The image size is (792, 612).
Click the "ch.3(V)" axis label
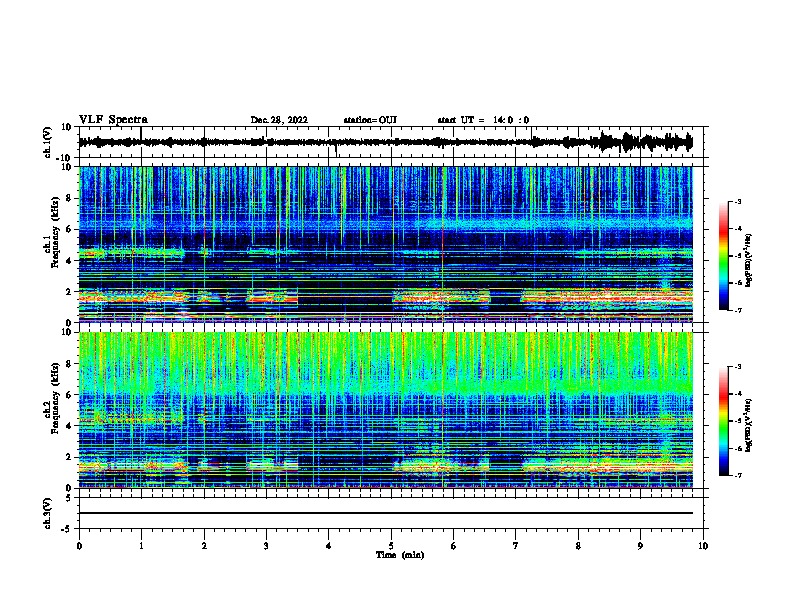click(x=47, y=513)
